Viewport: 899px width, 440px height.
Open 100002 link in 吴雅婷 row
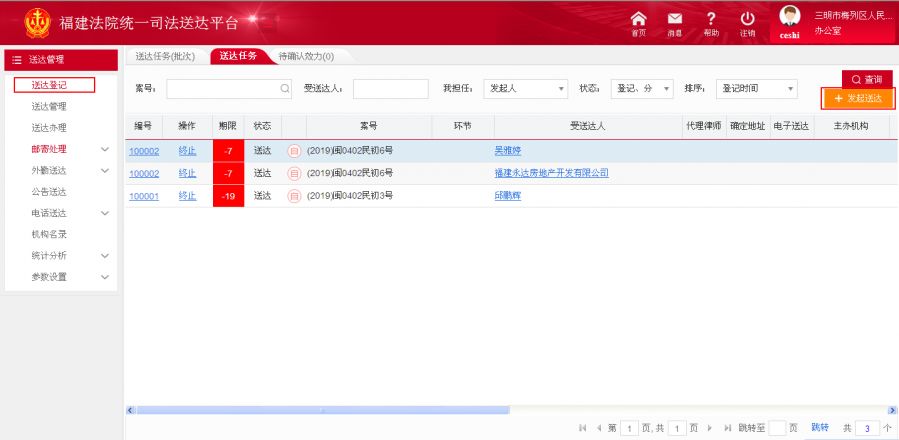point(144,151)
